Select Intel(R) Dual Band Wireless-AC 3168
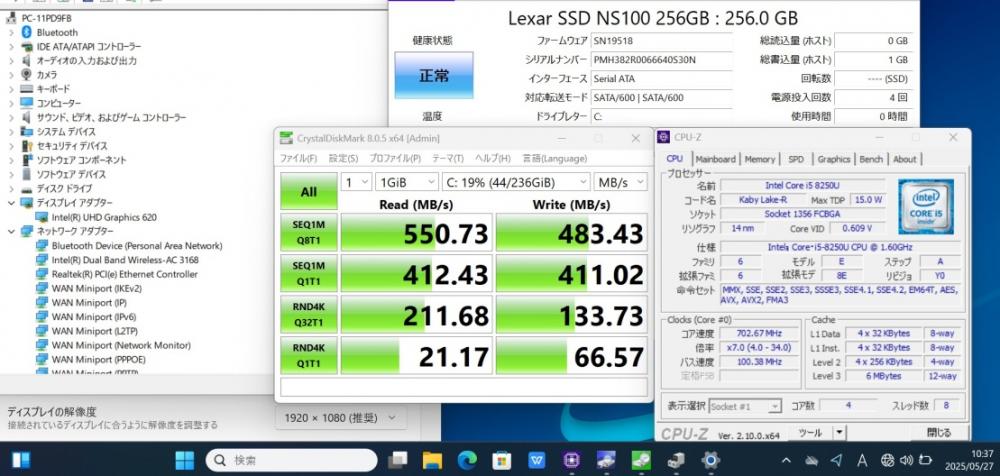Viewport: 1000px width, 476px height. [x=125, y=260]
